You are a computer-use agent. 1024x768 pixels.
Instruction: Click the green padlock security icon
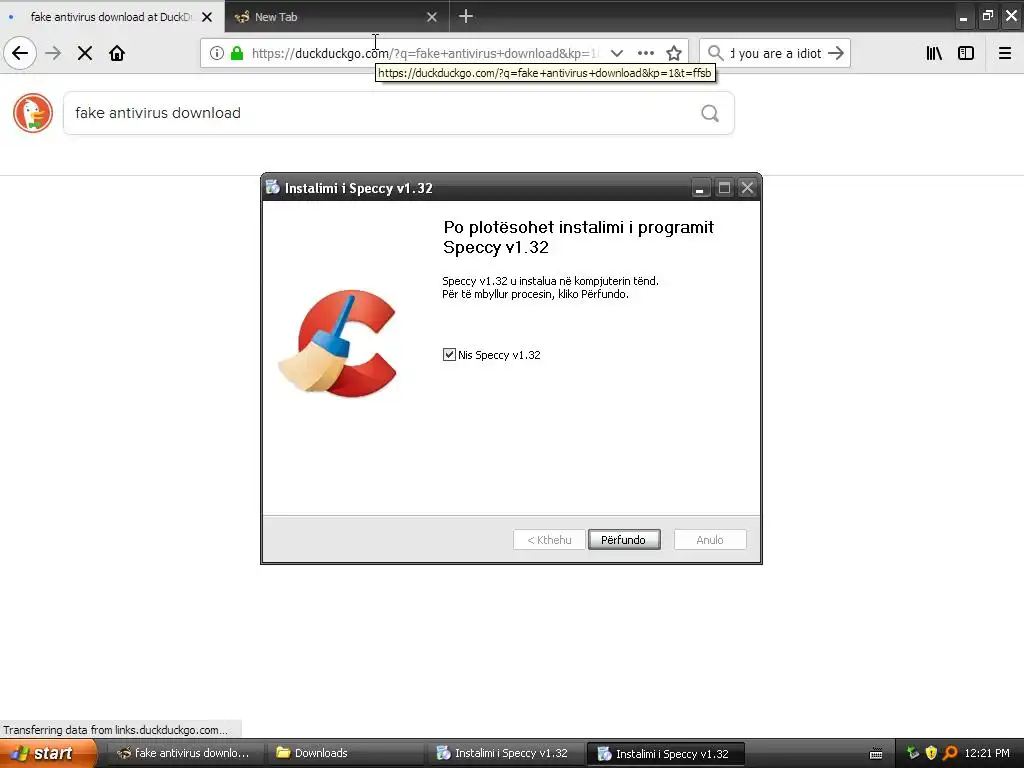[x=237, y=53]
